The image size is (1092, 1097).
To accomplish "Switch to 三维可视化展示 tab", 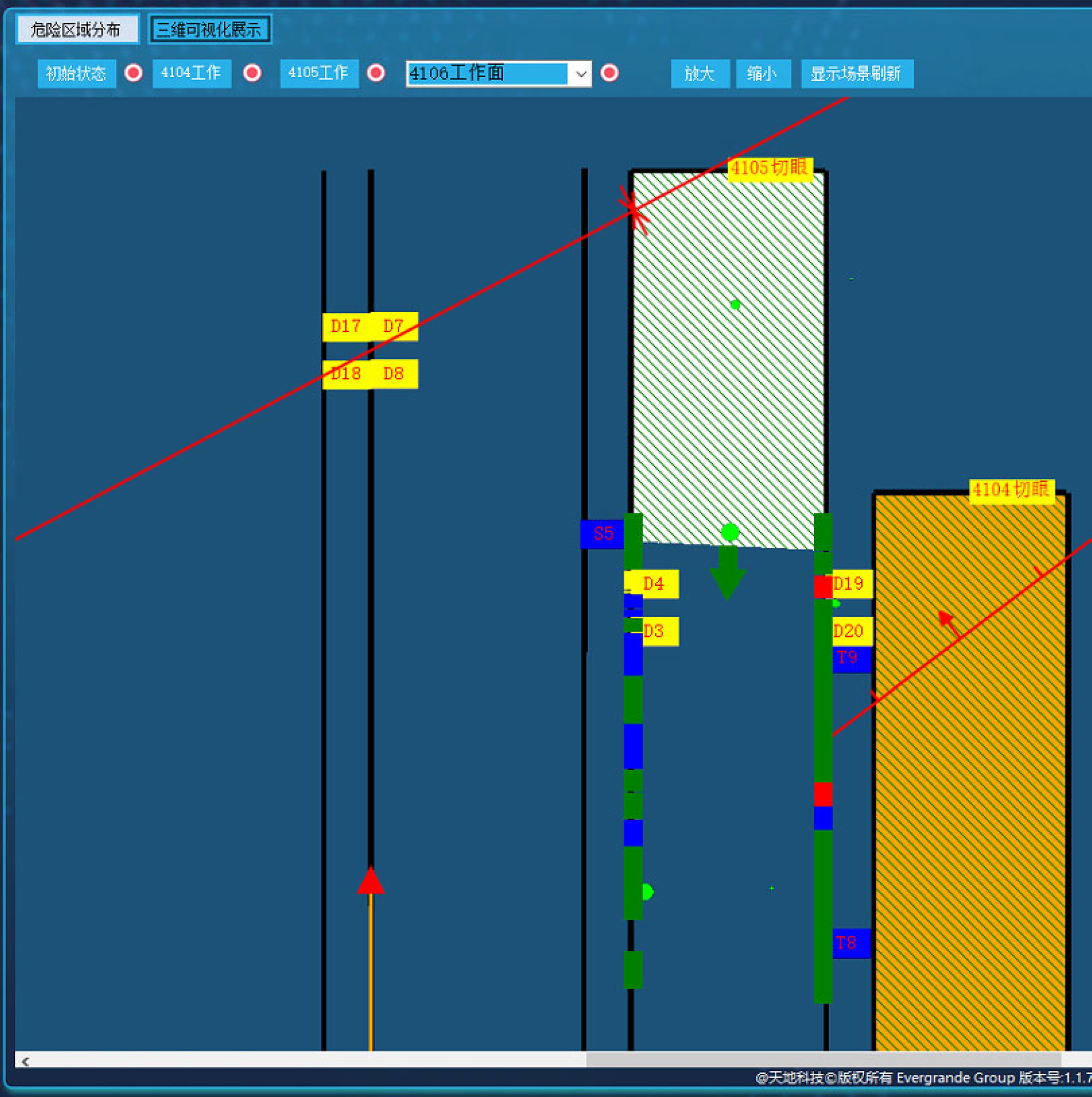I will (x=209, y=29).
